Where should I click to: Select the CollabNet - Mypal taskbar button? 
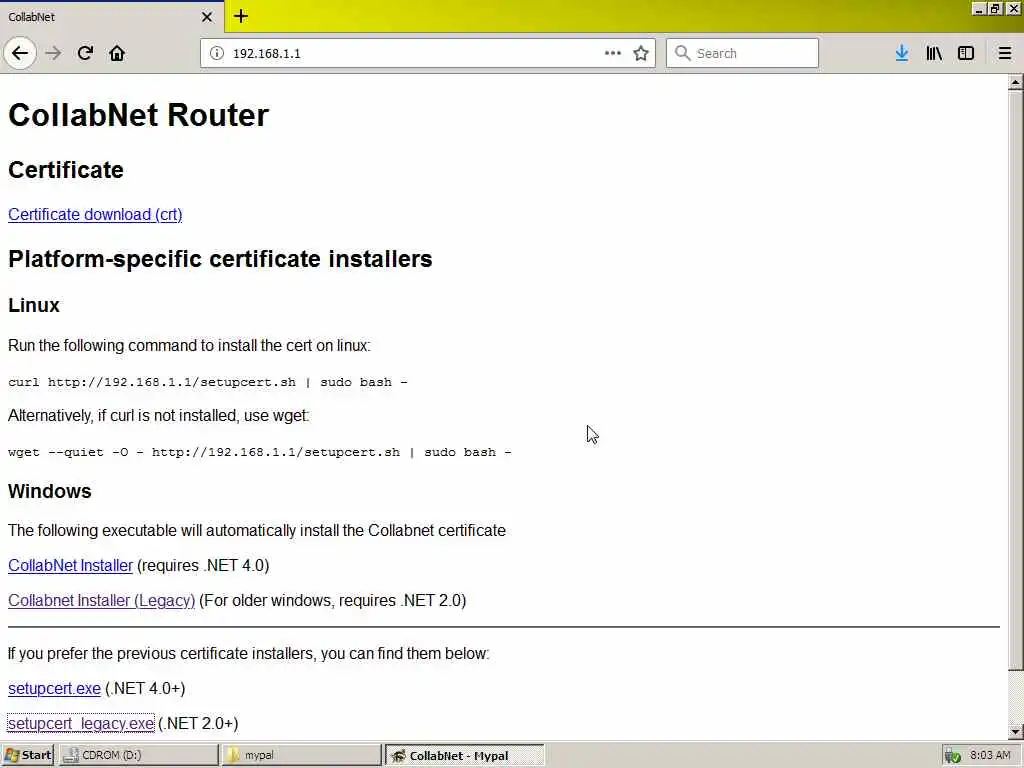tap(464, 755)
